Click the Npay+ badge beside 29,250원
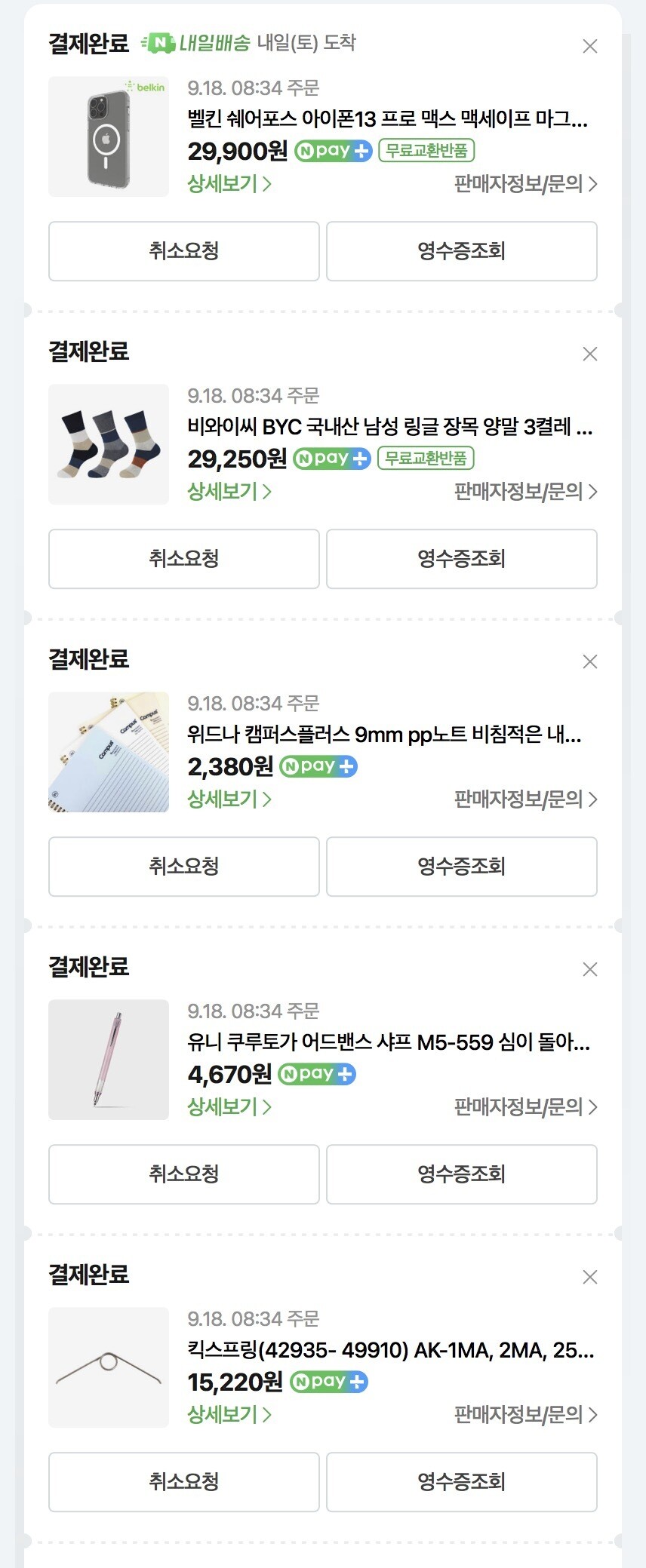 coord(331,458)
